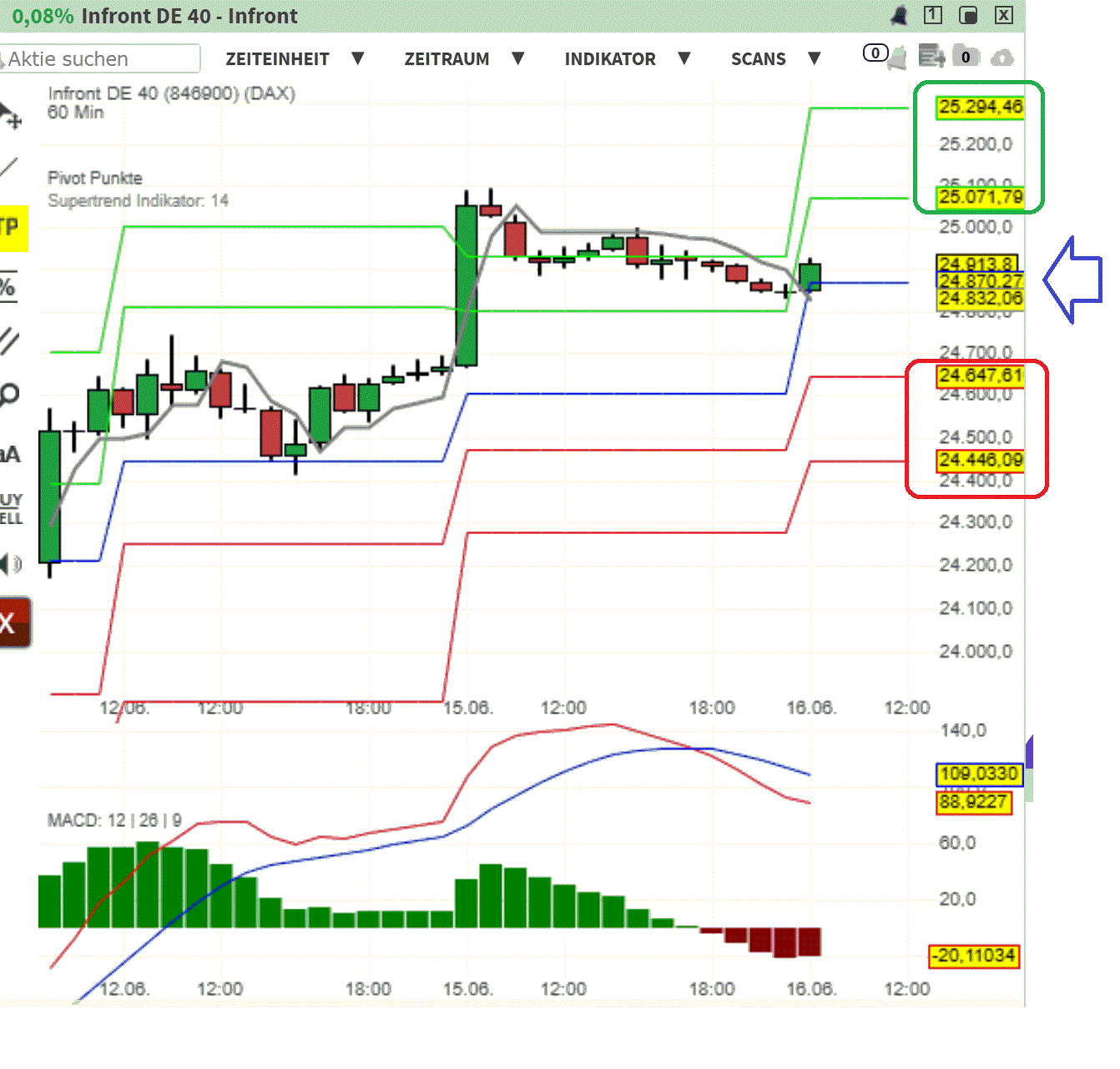Click the 25.071,79 pivot price label
The image size is (1120, 1069).
980,198
